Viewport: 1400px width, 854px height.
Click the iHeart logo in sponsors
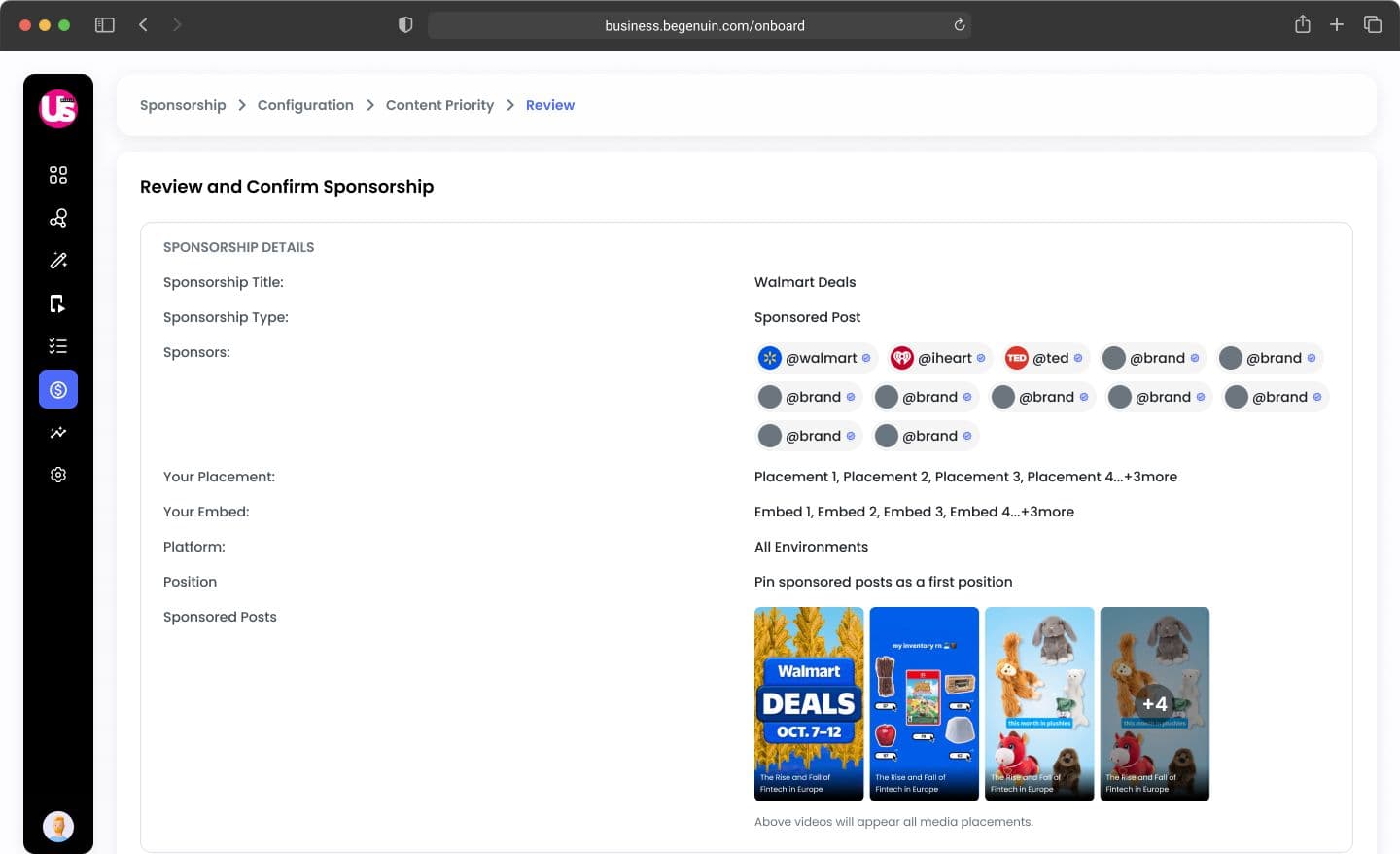tap(902, 358)
